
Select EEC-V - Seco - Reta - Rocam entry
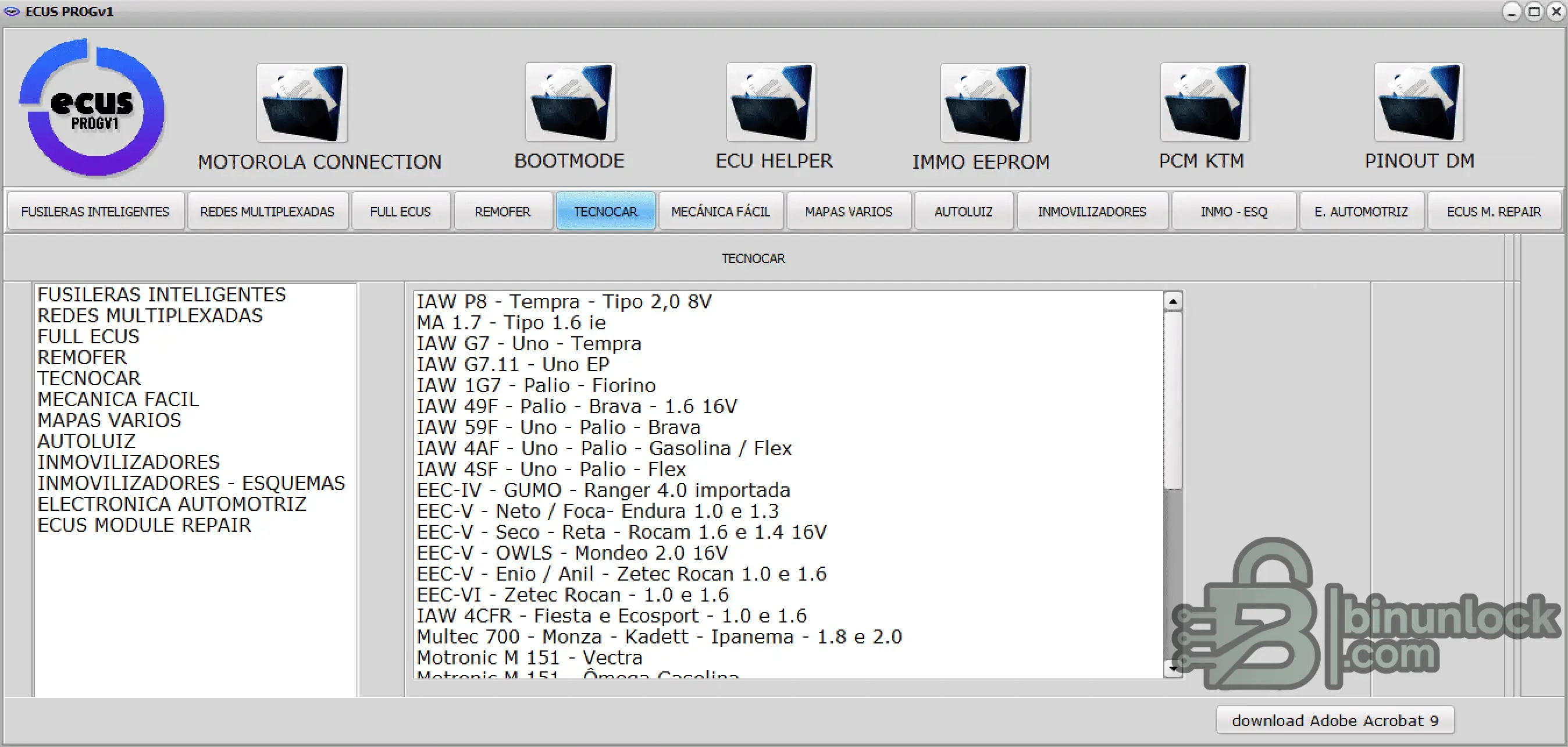coord(622,532)
